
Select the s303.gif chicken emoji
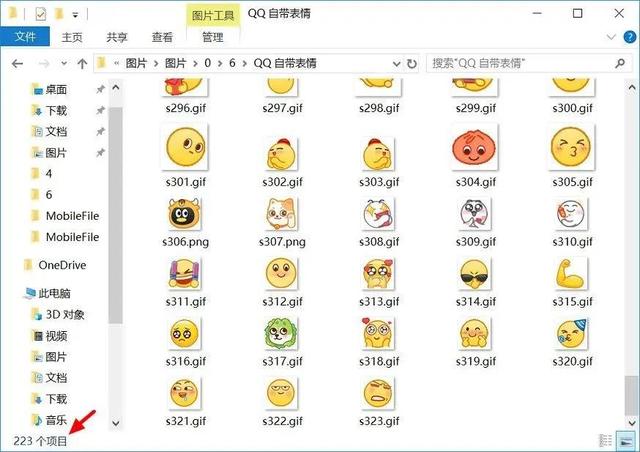tap(378, 154)
